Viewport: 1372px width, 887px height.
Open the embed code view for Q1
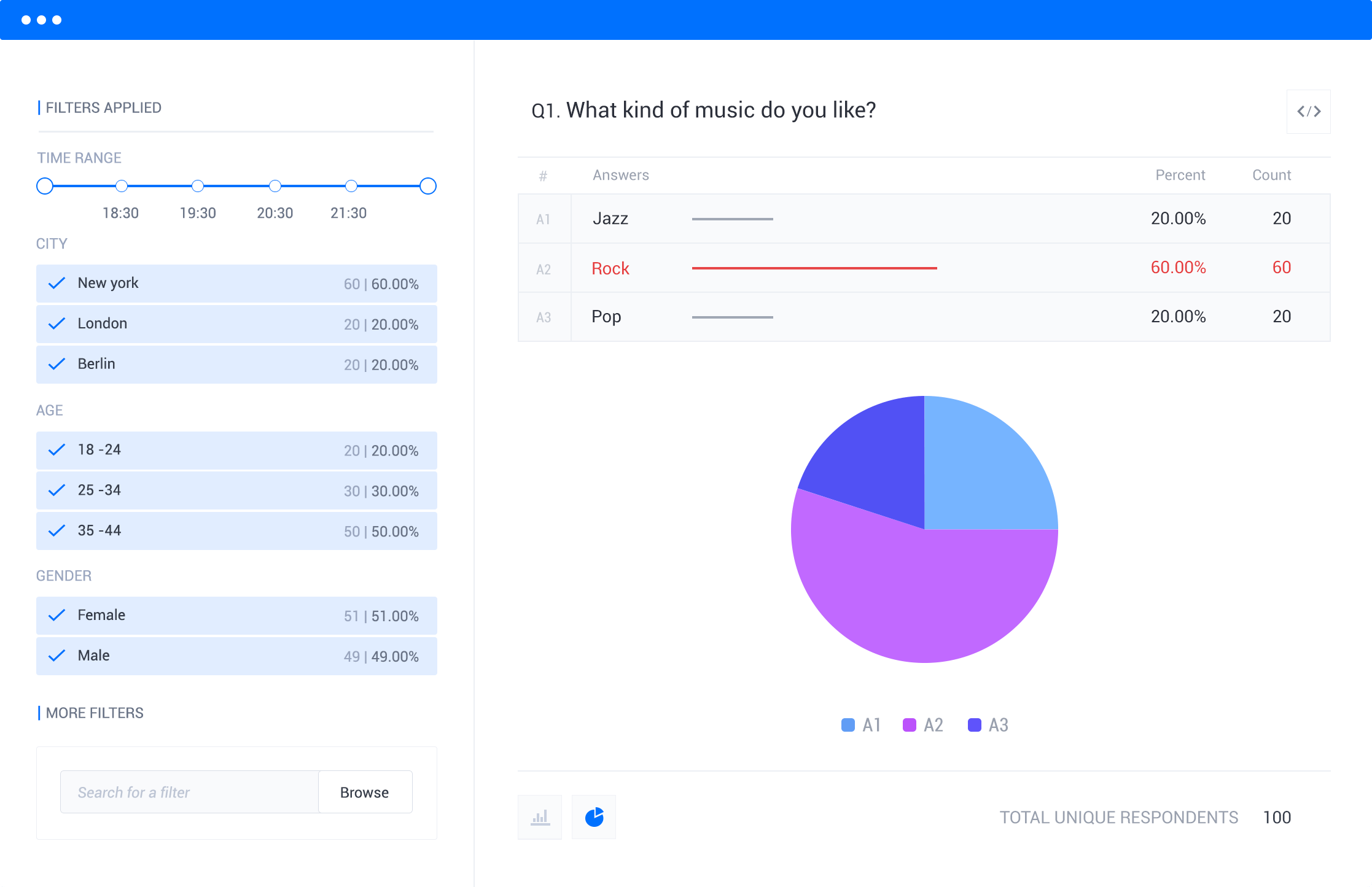point(1308,111)
